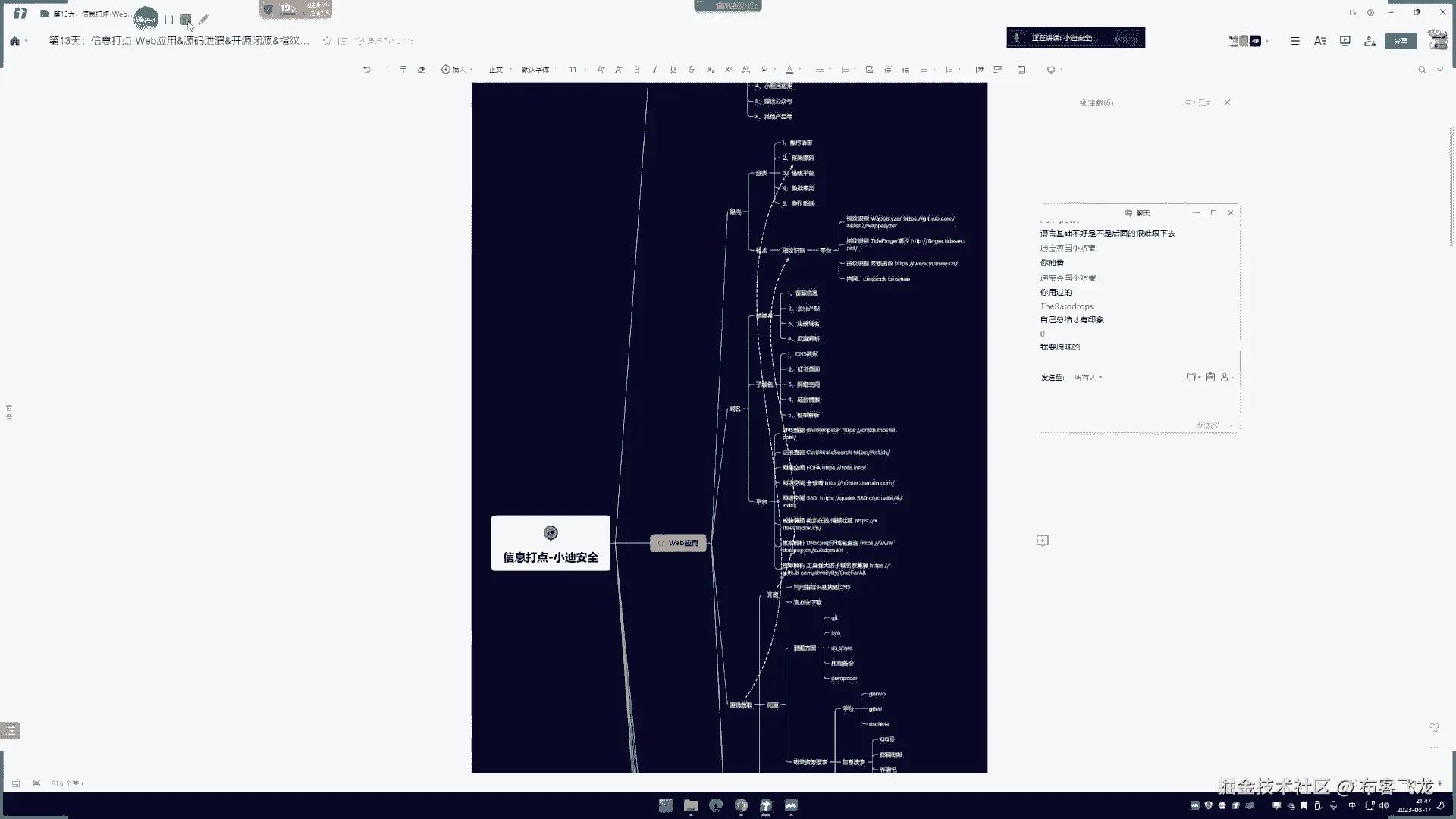Open the 插入 insert menu

tap(454, 69)
